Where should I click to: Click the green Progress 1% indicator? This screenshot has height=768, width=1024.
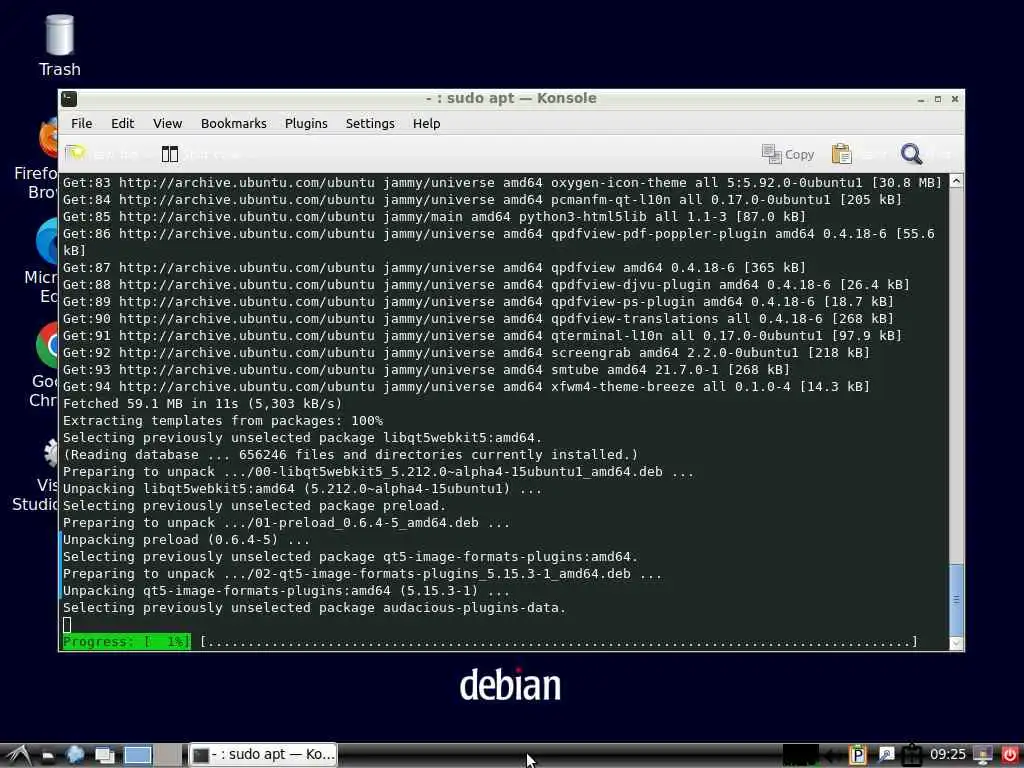click(x=127, y=642)
